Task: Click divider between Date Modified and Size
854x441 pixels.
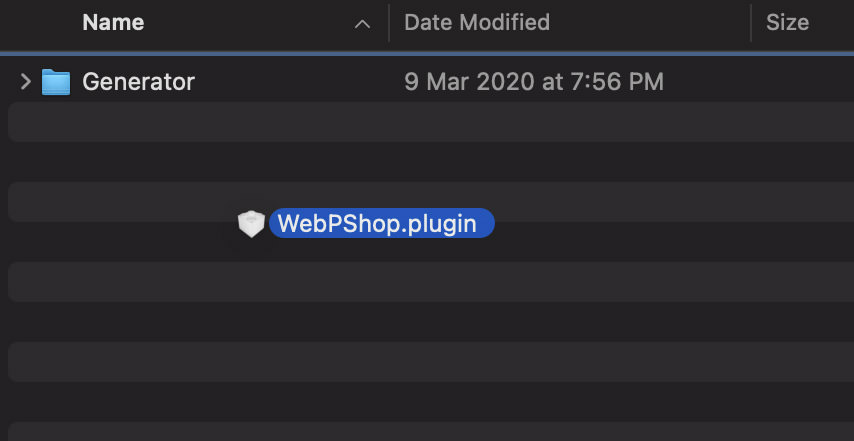Action: point(751,22)
